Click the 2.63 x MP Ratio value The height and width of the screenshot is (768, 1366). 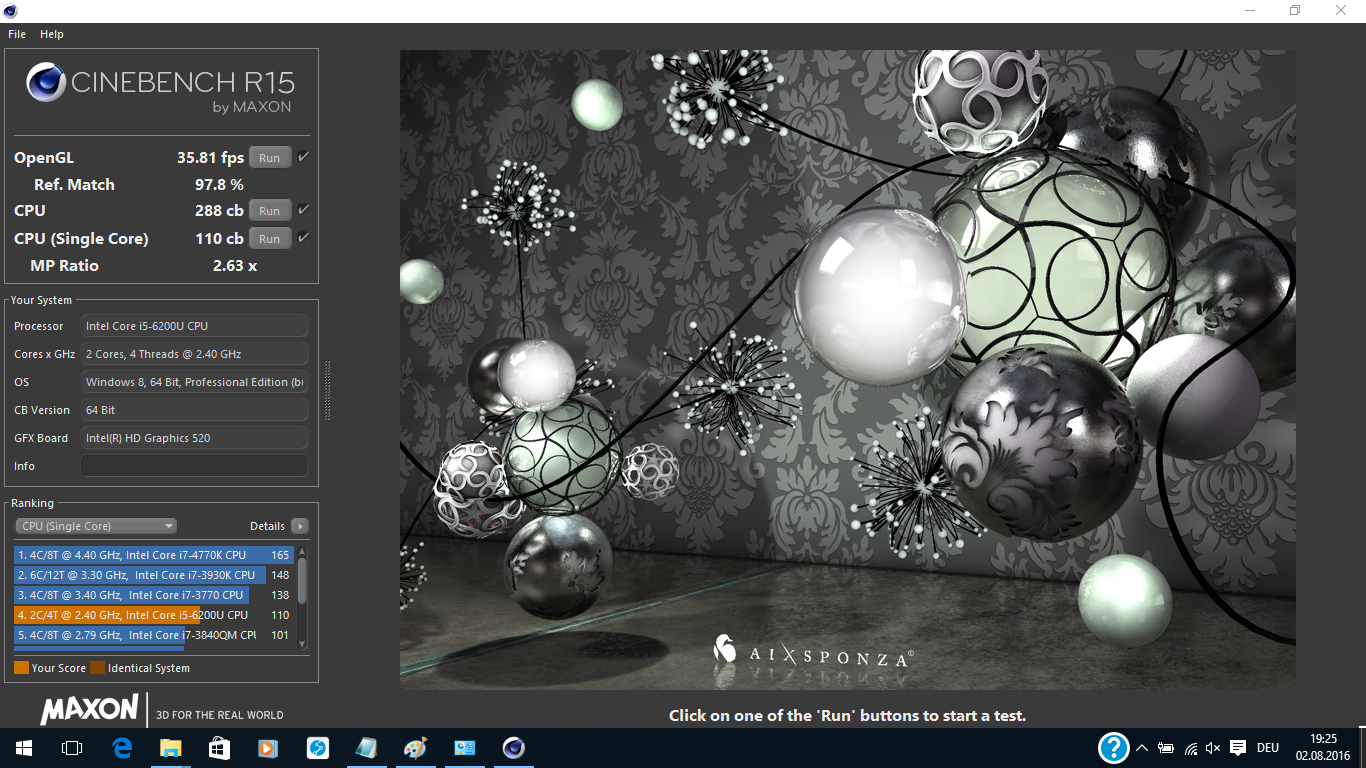tap(235, 266)
